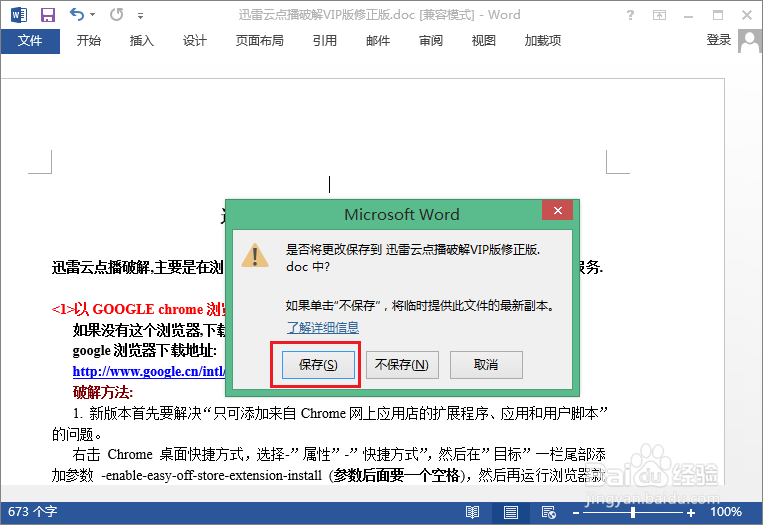Click the Undo arrow icon

pyautogui.click(x=77, y=14)
